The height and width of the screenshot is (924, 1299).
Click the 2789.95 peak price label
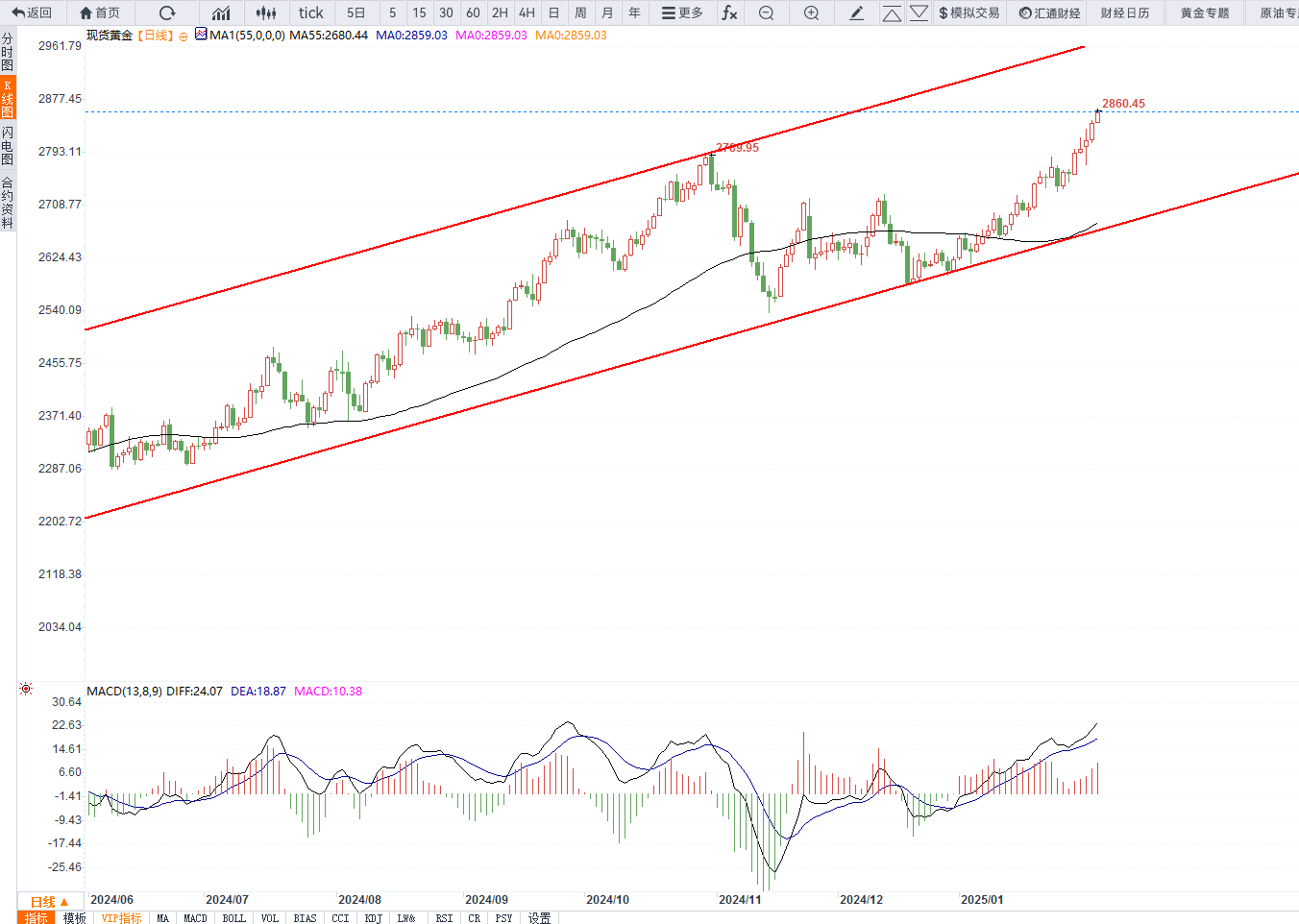tap(737, 148)
